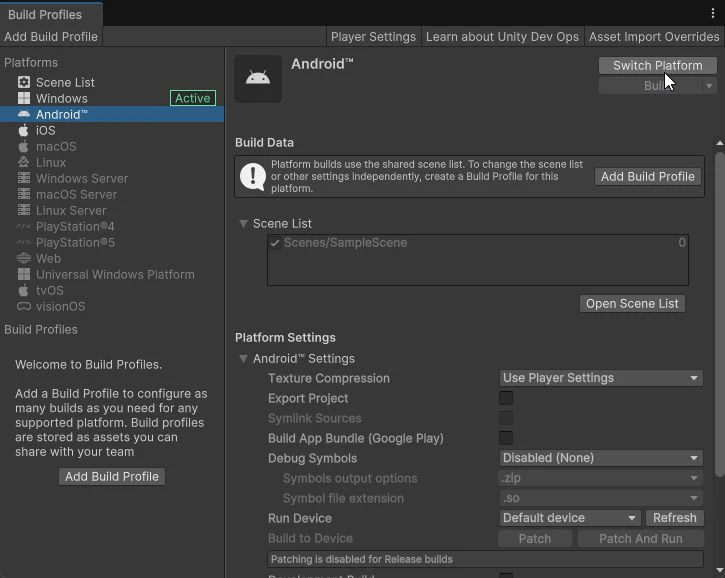Click the Switch Platform button

point(657,66)
